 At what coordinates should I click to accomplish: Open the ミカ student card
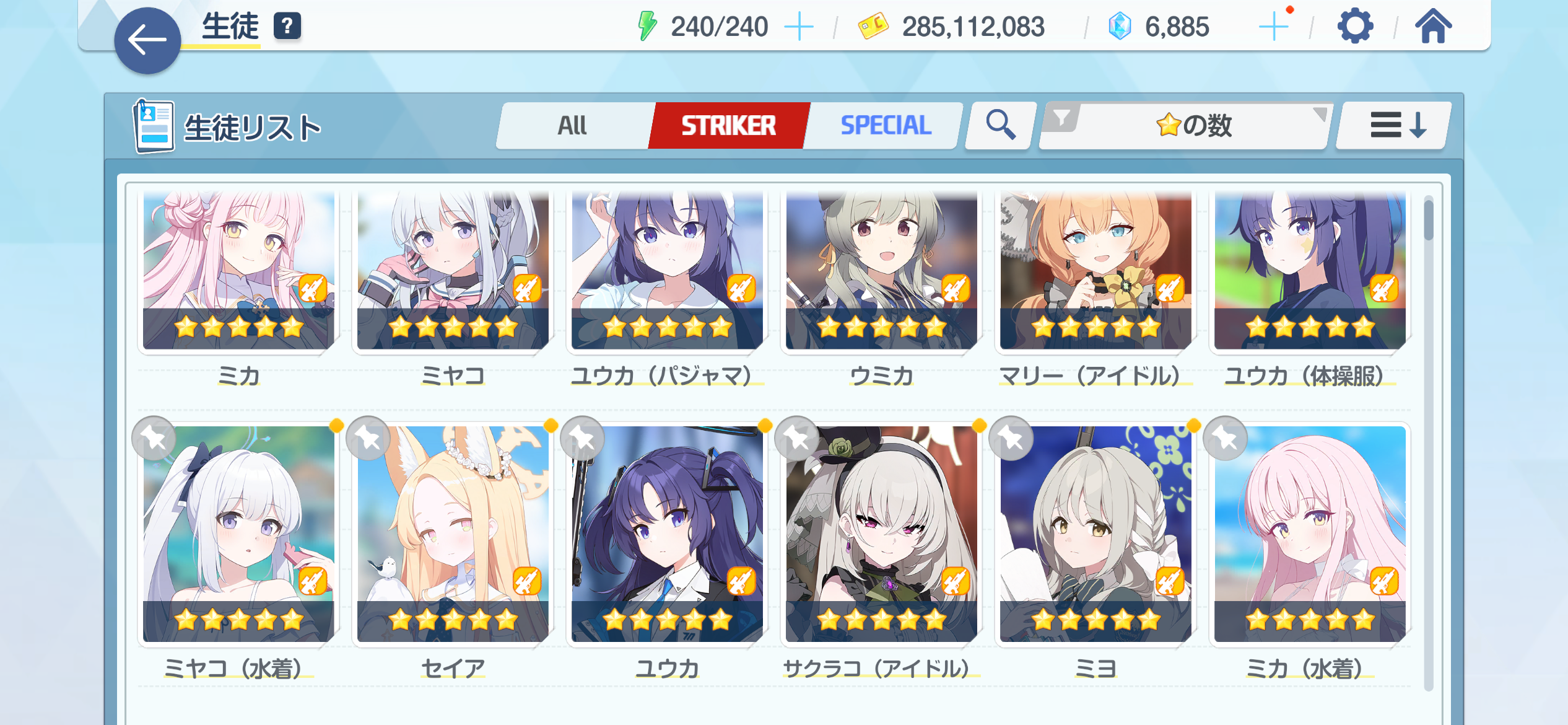[239, 271]
